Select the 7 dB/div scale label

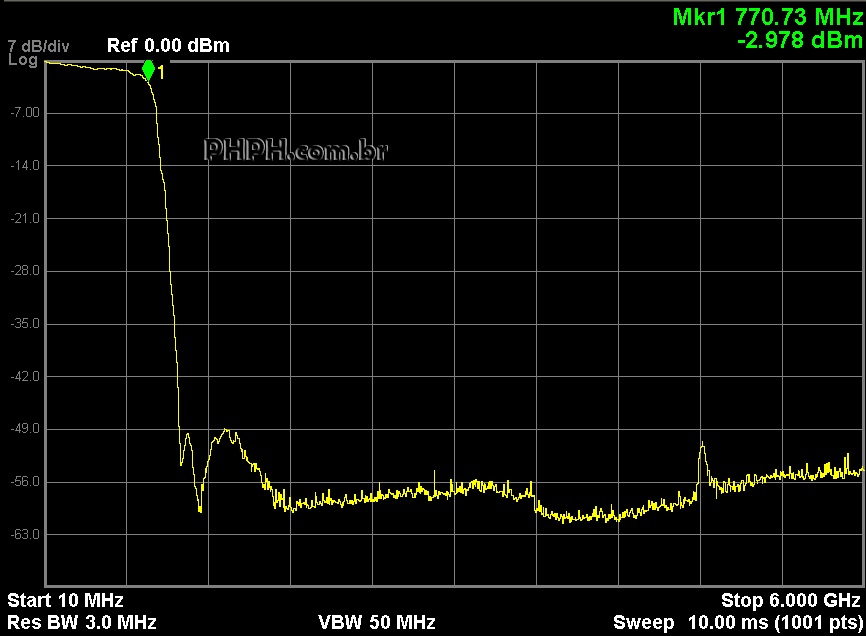(x=38, y=47)
